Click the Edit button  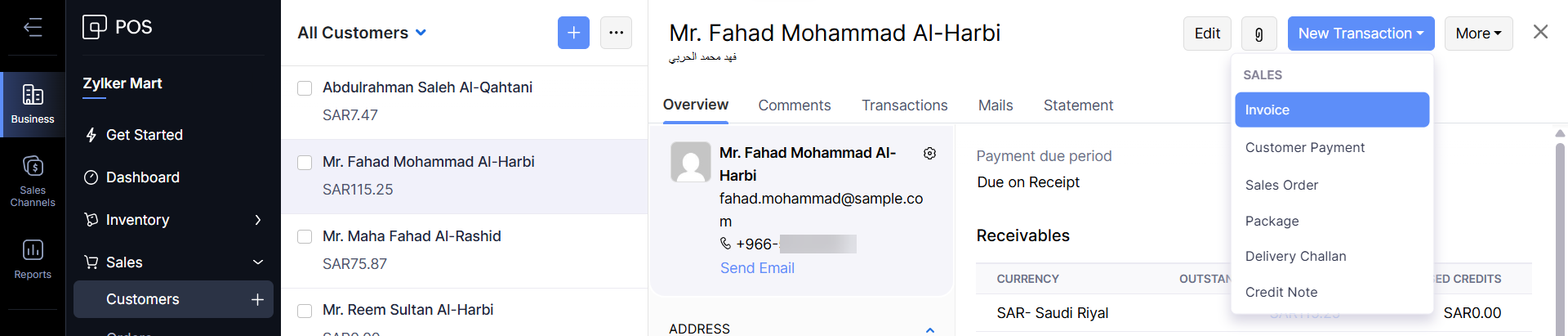click(1207, 34)
